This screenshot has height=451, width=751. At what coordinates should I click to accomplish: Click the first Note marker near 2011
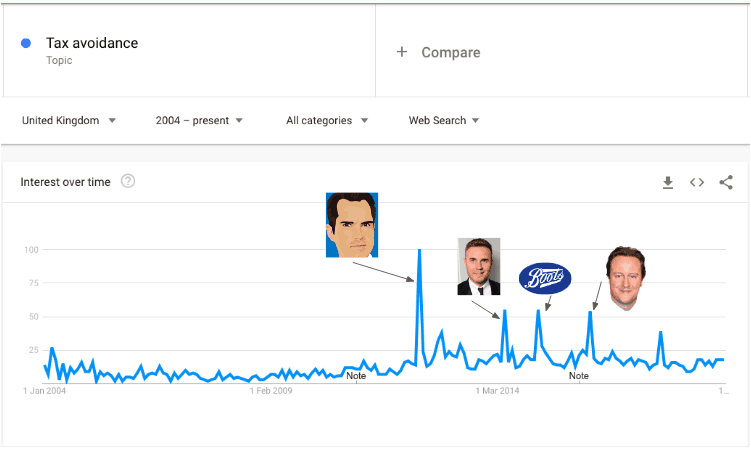(x=356, y=376)
